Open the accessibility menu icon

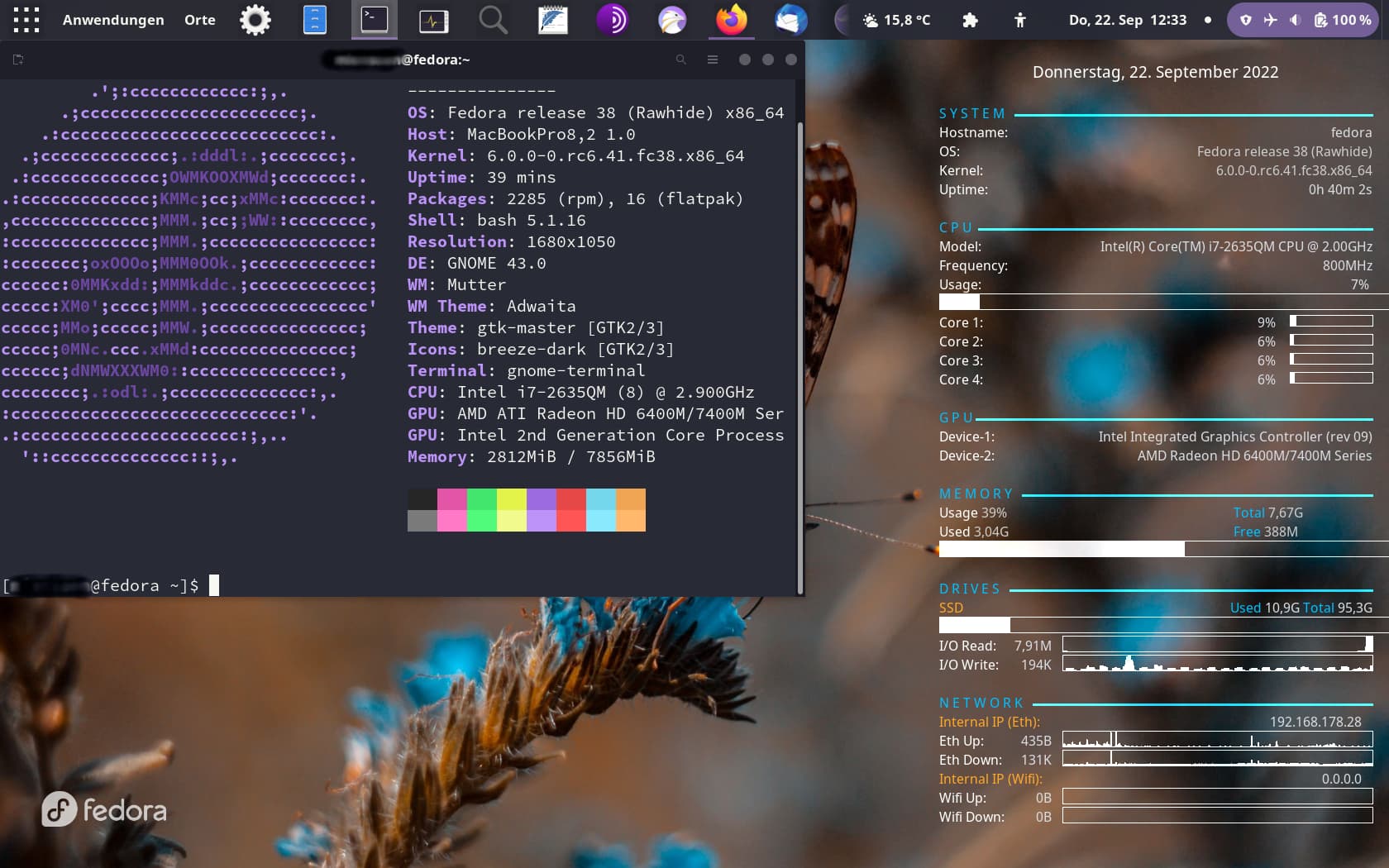pos(1019,20)
